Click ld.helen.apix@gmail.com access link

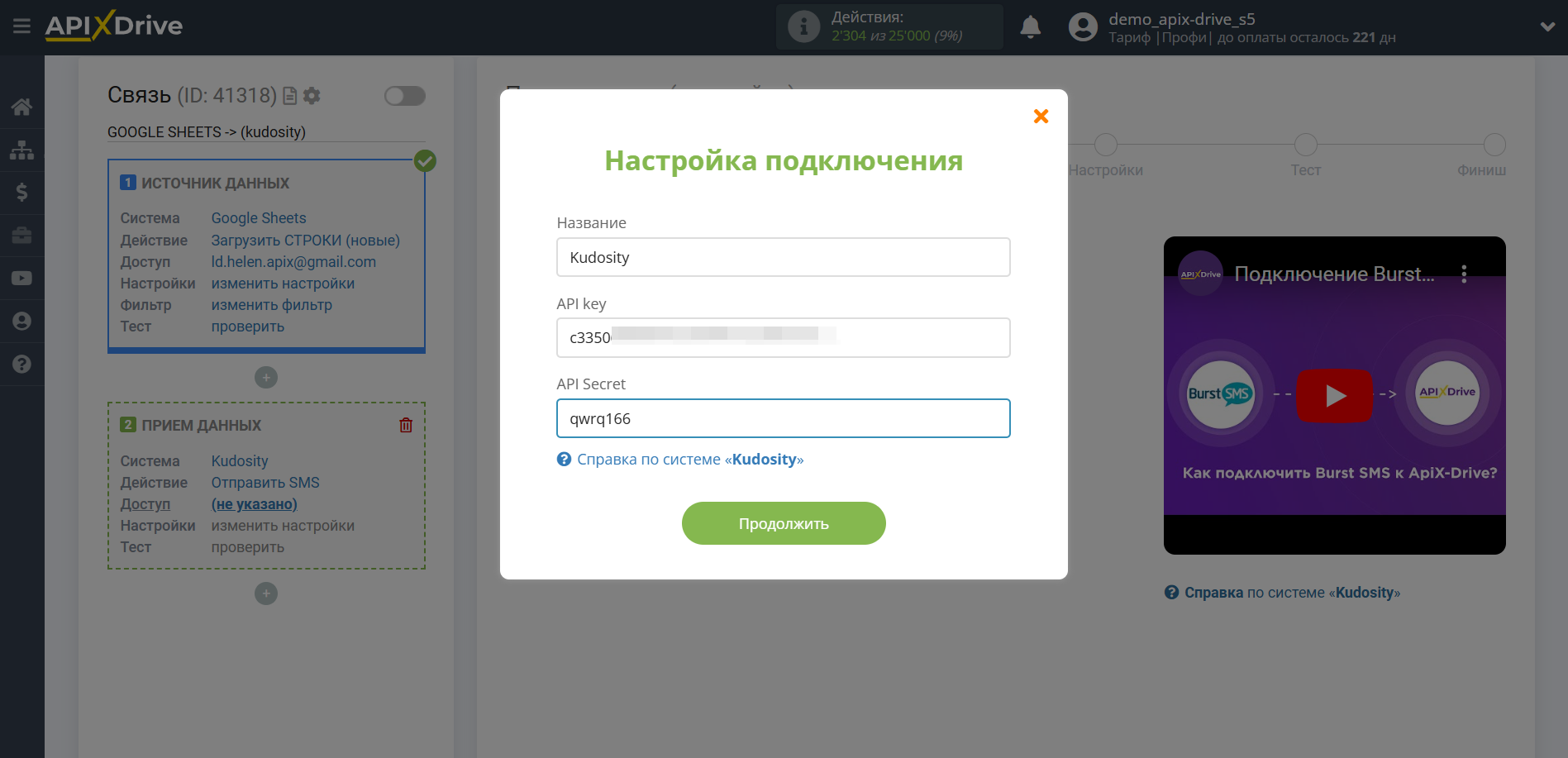[x=293, y=262]
